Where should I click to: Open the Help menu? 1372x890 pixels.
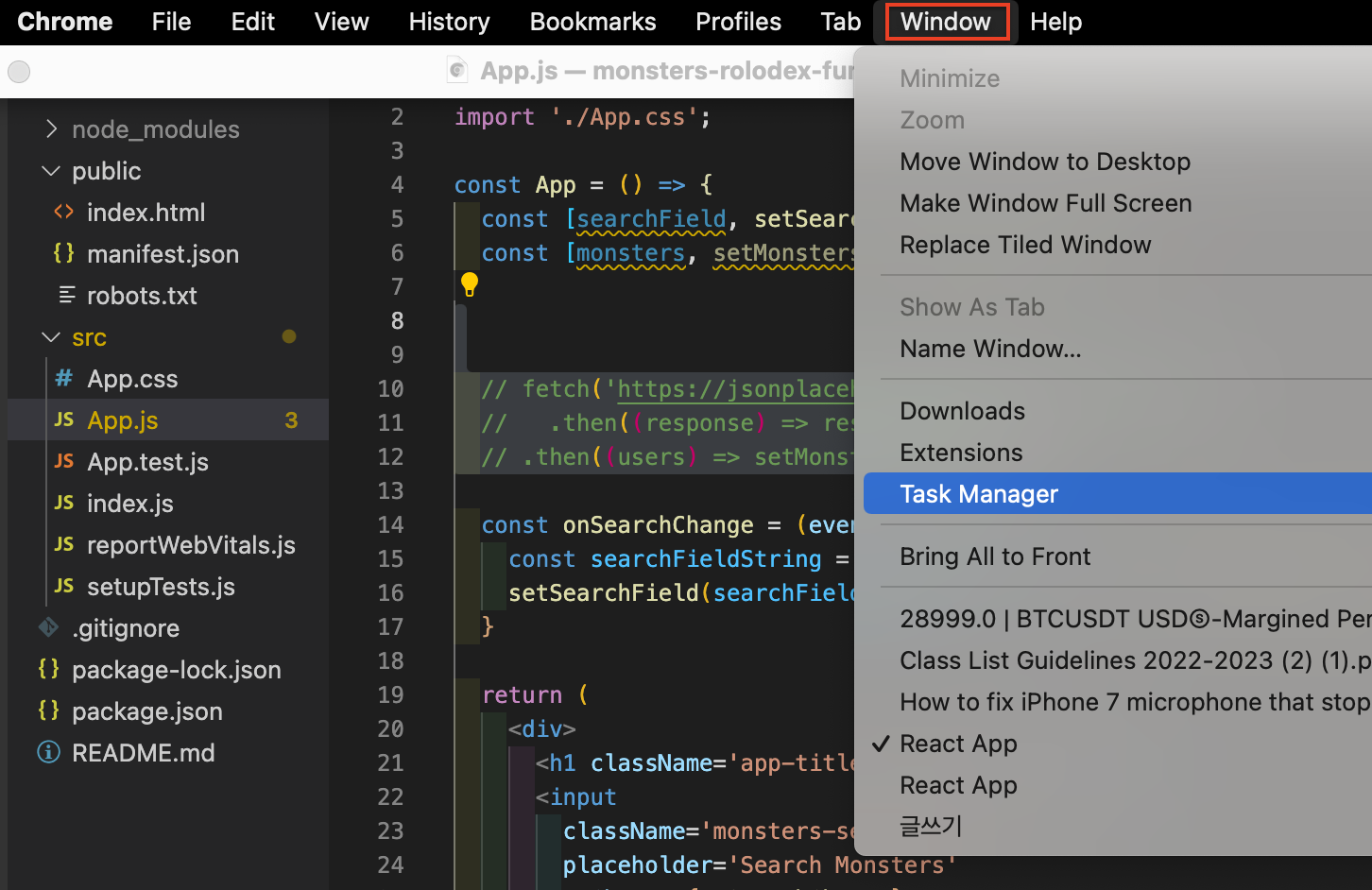tap(1055, 22)
